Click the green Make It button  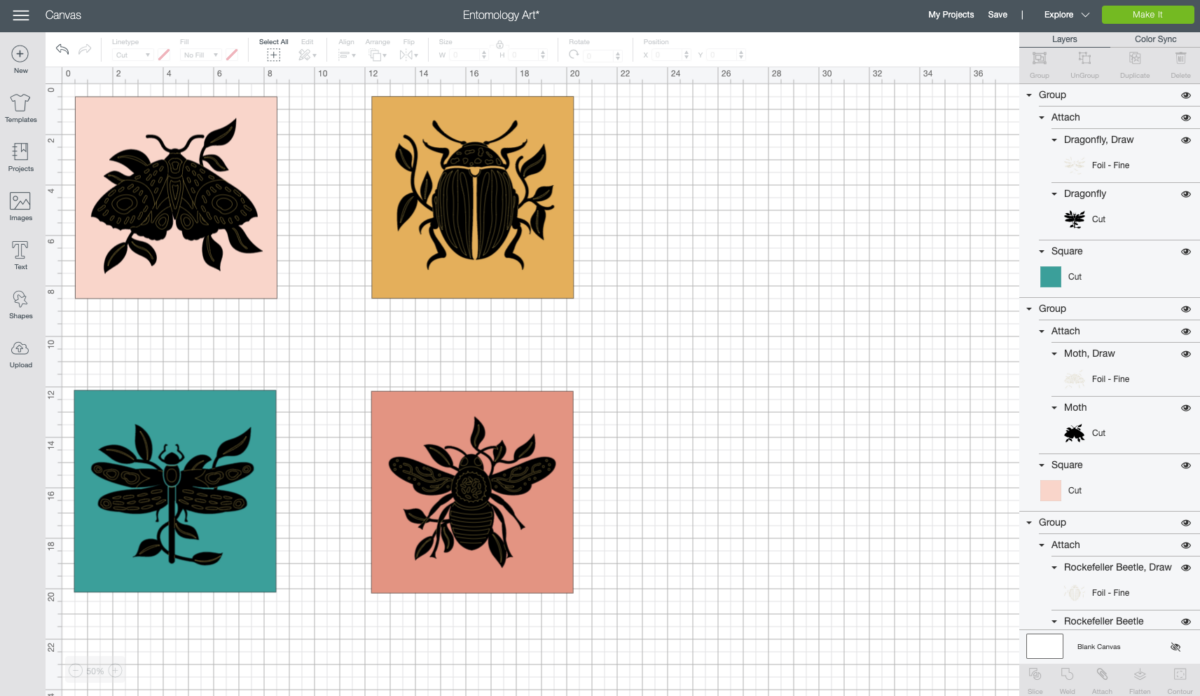coord(1146,15)
